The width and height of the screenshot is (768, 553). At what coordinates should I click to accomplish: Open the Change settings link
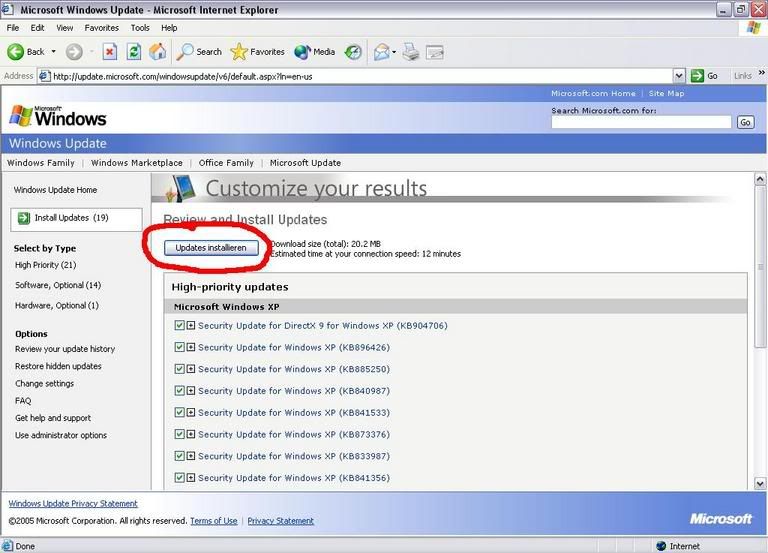point(44,384)
